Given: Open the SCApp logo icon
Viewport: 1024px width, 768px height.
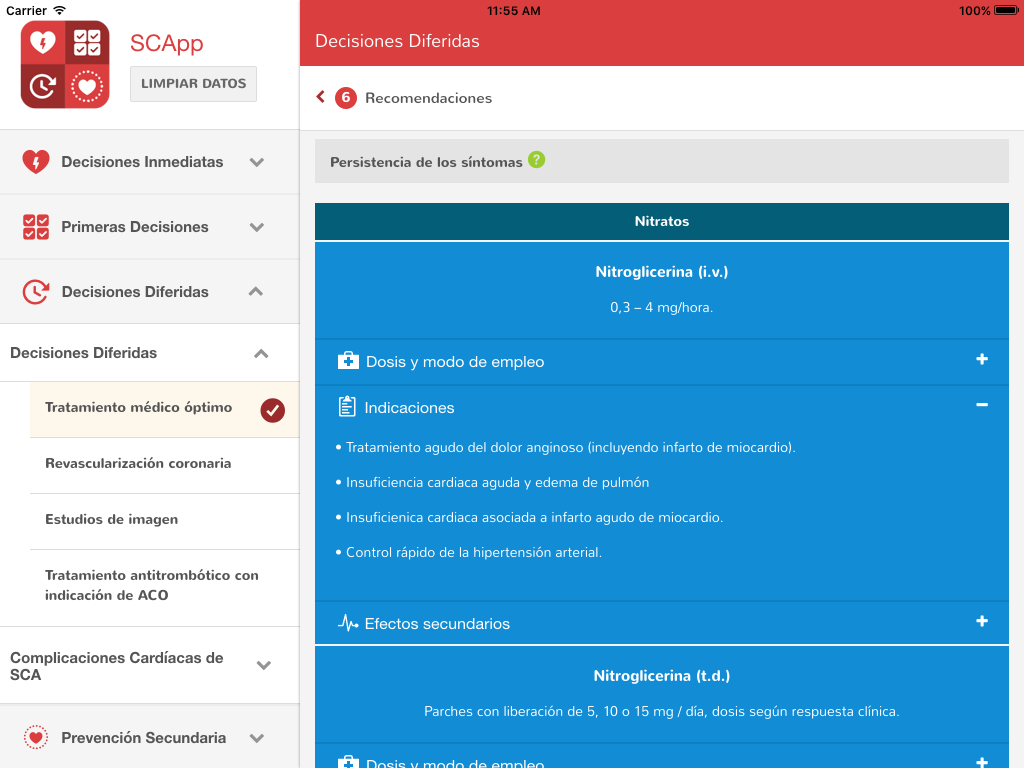Looking at the screenshot, I should (x=65, y=64).
